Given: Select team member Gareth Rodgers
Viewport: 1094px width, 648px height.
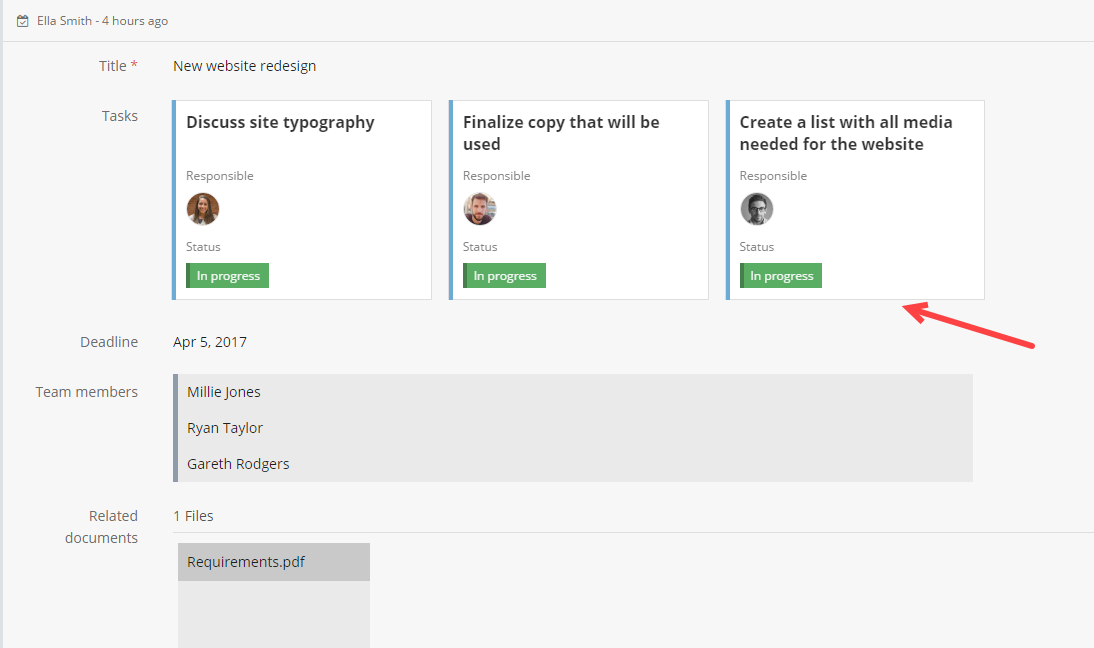Looking at the screenshot, I should pyautogui.click(x=238, y=464).
